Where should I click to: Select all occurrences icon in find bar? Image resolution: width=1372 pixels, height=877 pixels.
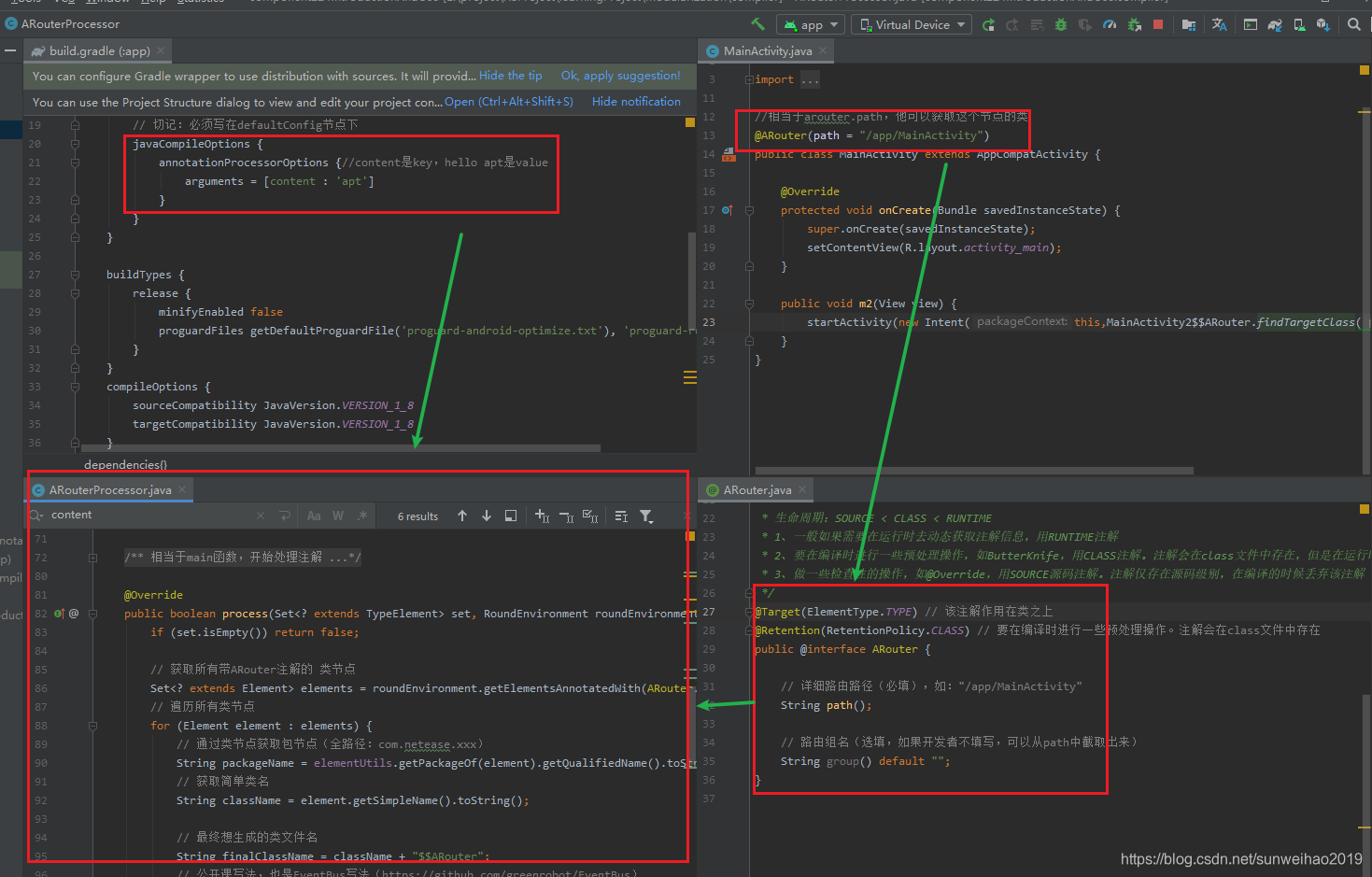[590, 516]
